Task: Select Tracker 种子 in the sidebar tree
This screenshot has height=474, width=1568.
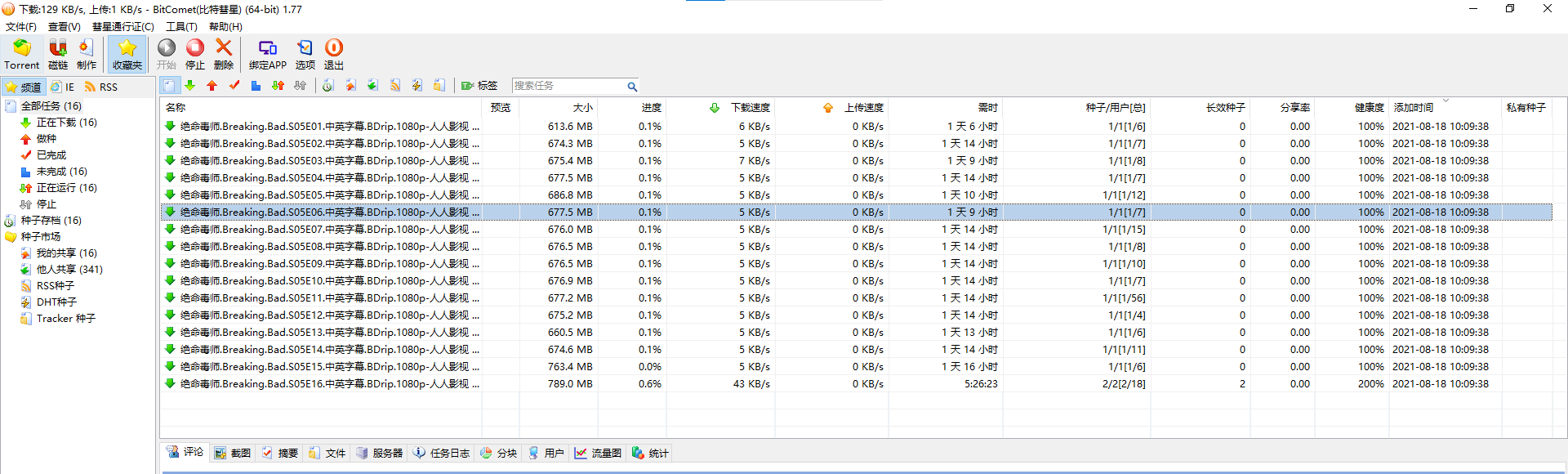Action: coord(66,319)
